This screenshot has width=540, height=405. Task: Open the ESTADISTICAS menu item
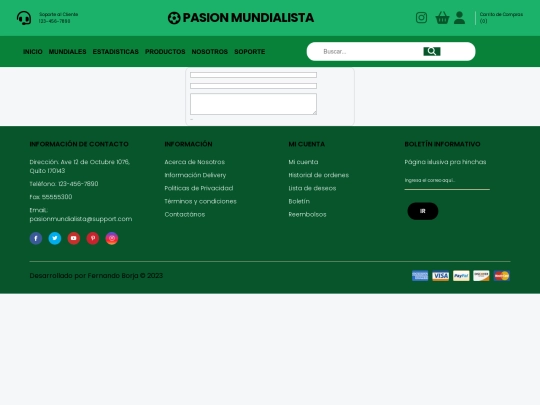(x=116, y=52)
